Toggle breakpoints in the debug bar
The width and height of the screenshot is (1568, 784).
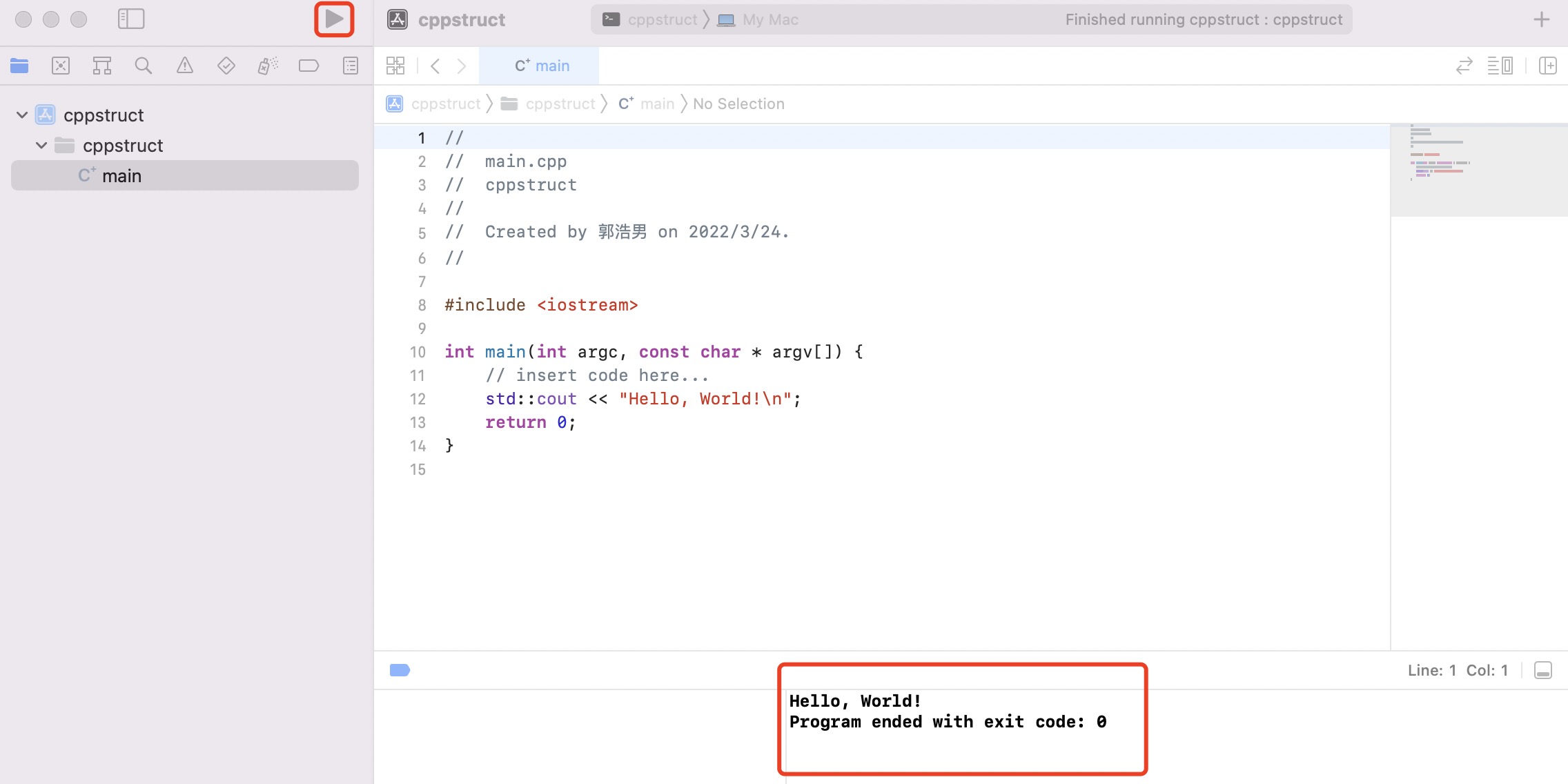pos(399,670)
